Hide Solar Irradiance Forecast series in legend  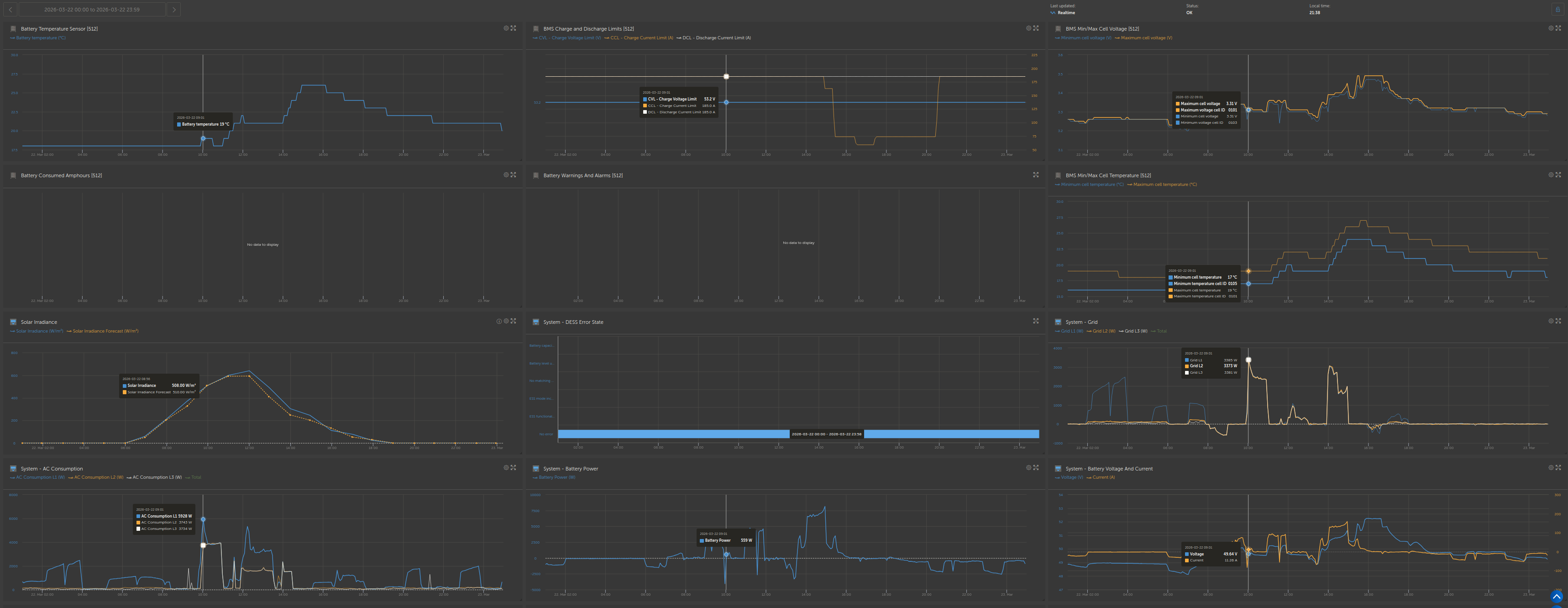pos(105,331)
